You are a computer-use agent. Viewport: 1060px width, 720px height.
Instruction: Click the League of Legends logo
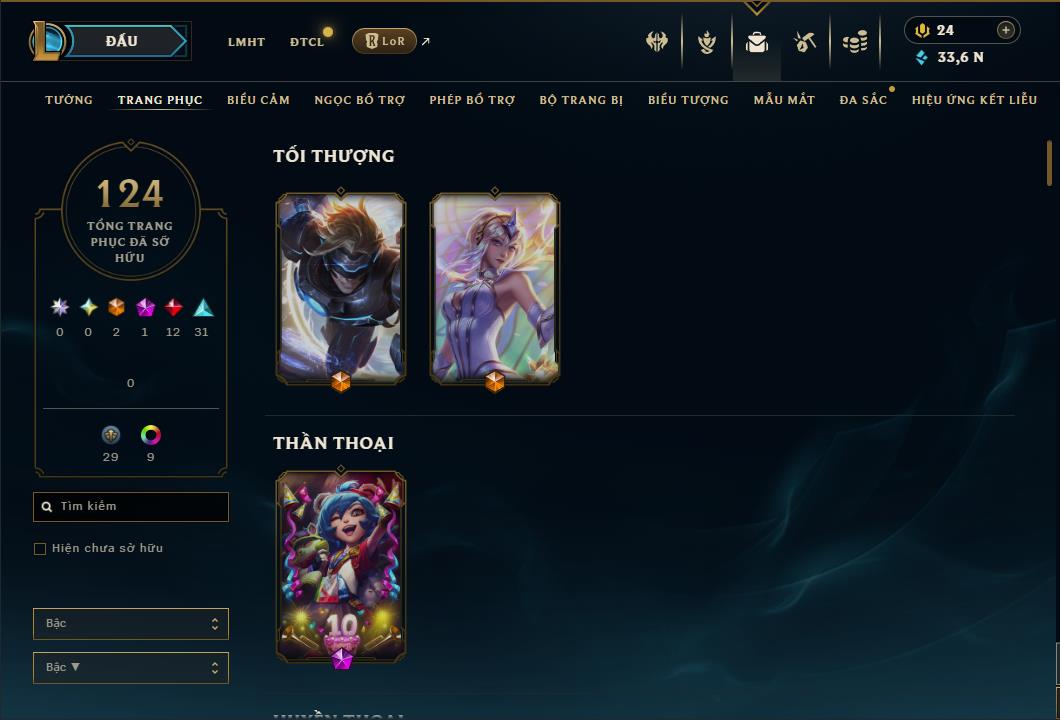(x=46, y=41)
